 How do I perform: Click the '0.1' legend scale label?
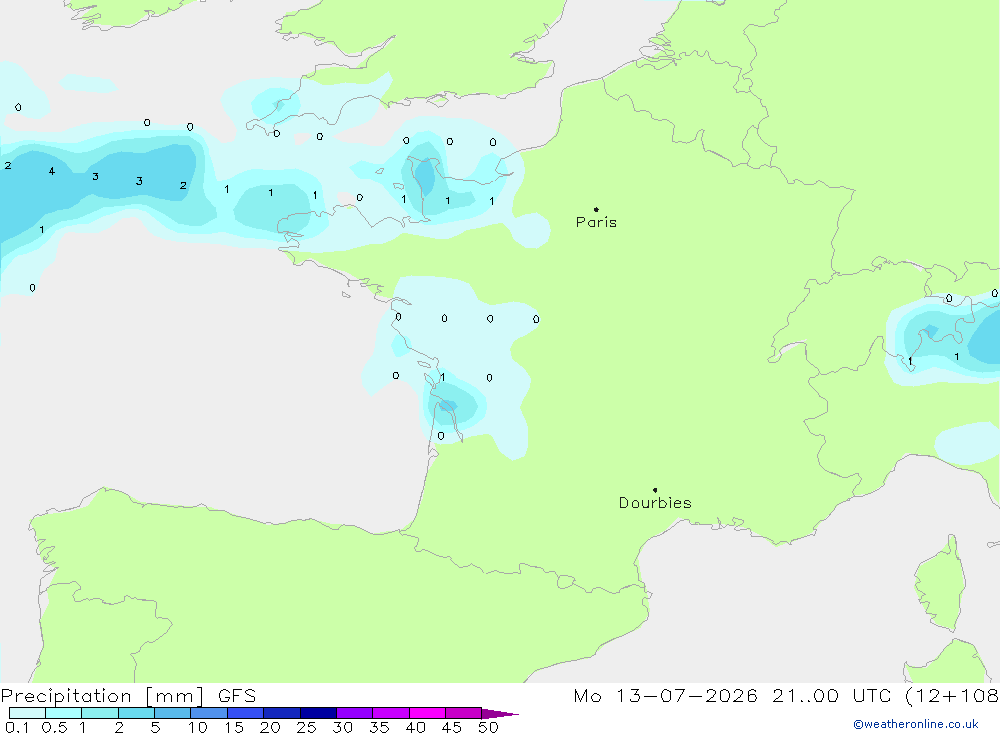point(17,727)
